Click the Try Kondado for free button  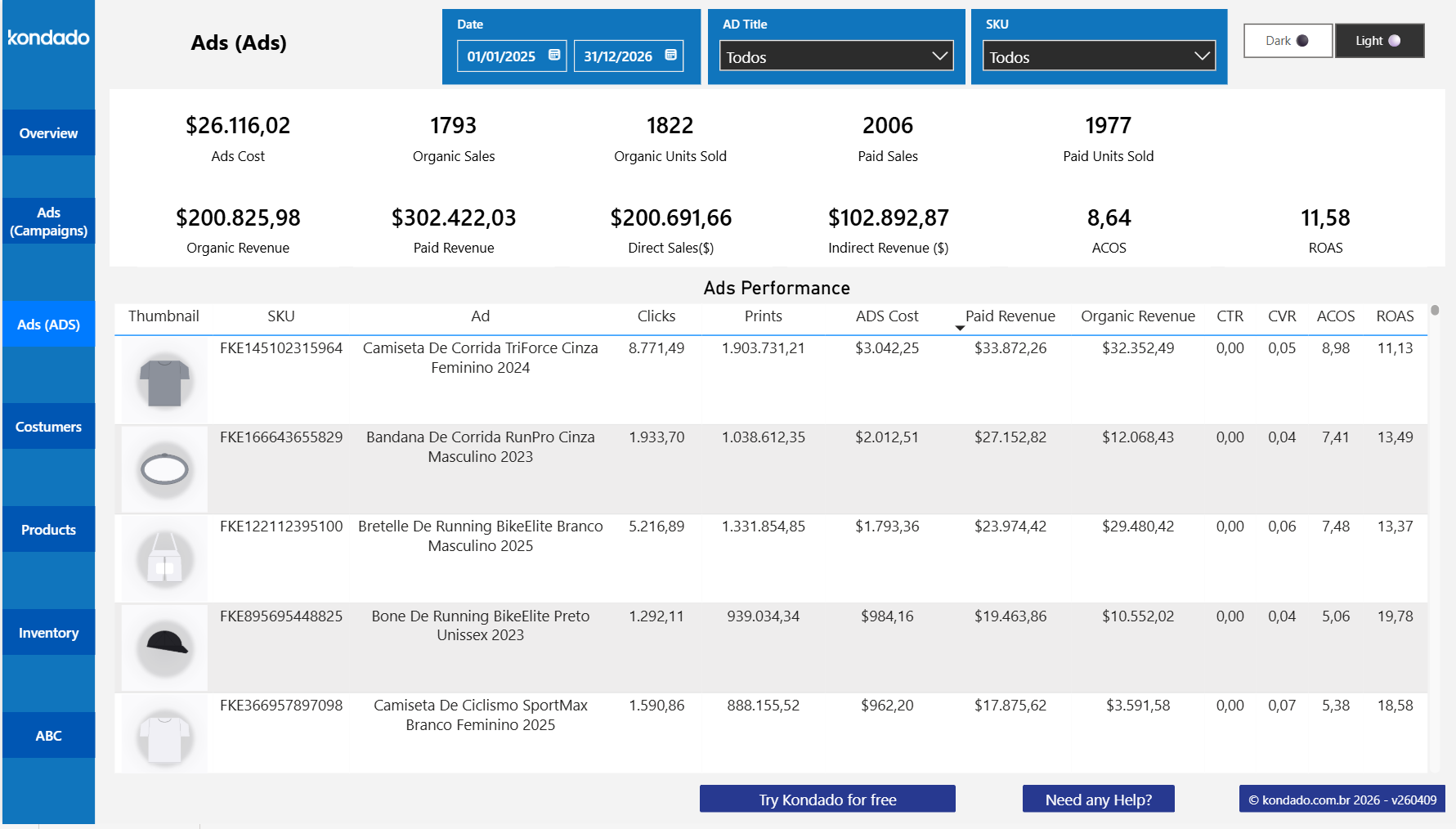point(827,799)
